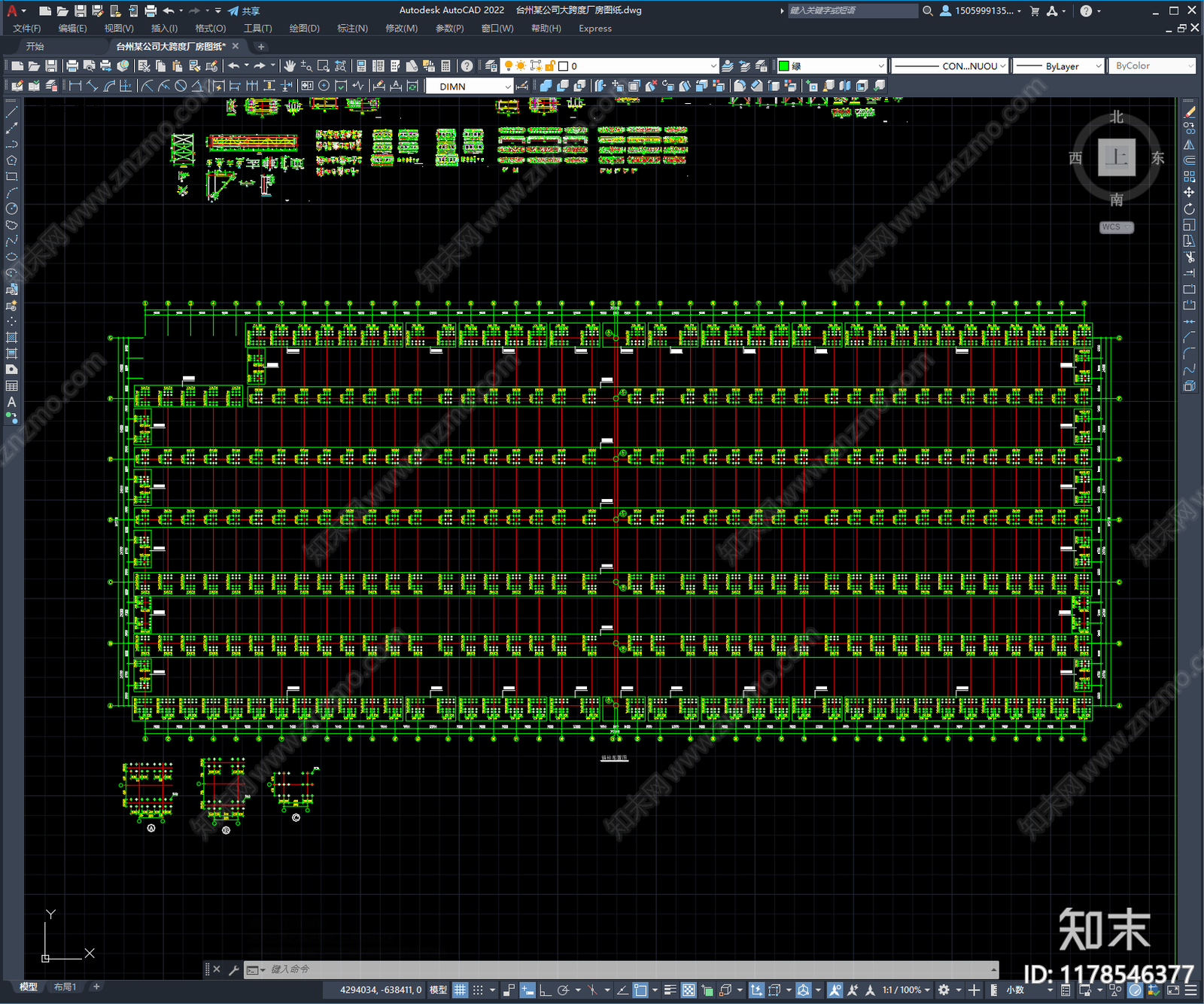This screenshot has width=1204, height=1004.
Task: Pick the multiline Text tool
Action: [12, 403]
